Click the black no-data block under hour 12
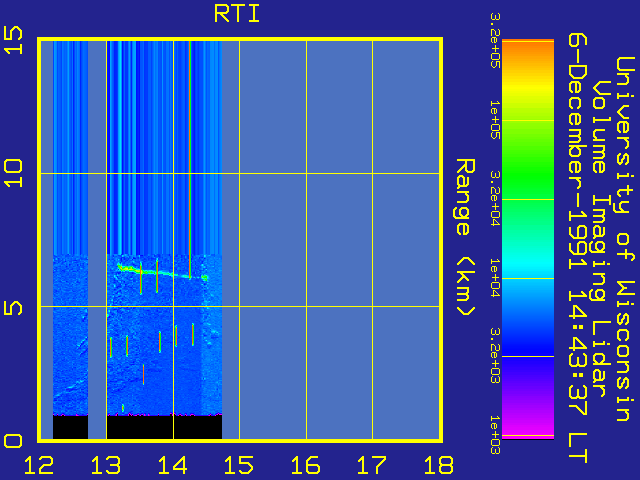Viewport: 640px width, 480px height. (x=70, y=427)
